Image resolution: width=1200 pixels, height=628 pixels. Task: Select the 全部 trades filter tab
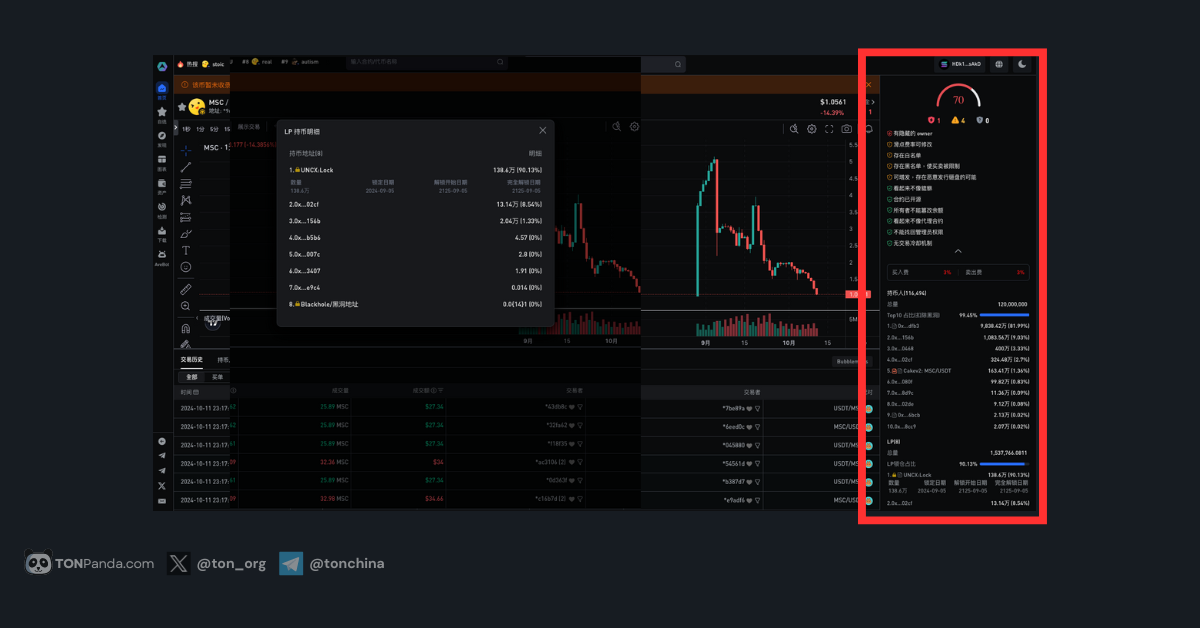pos(191,377)
